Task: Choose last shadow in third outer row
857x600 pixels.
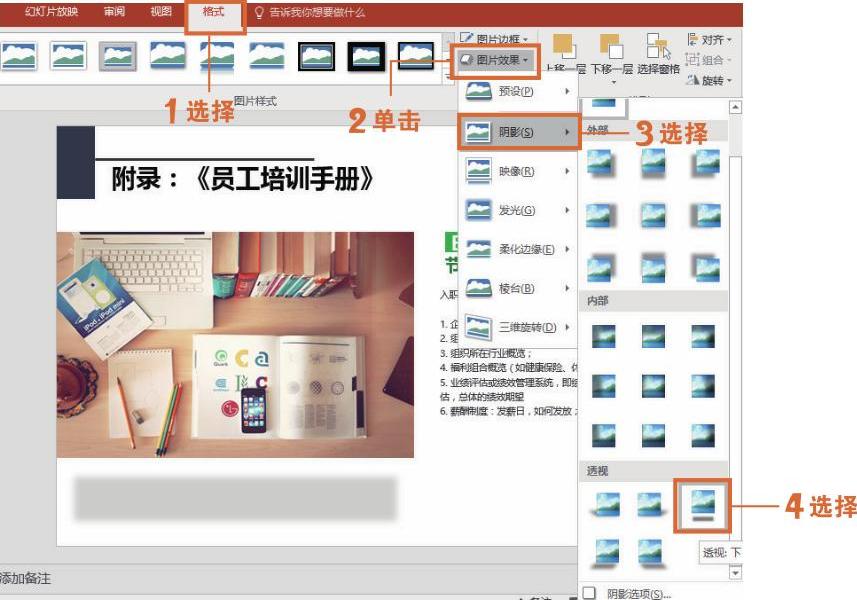Action: coord(705,268)
